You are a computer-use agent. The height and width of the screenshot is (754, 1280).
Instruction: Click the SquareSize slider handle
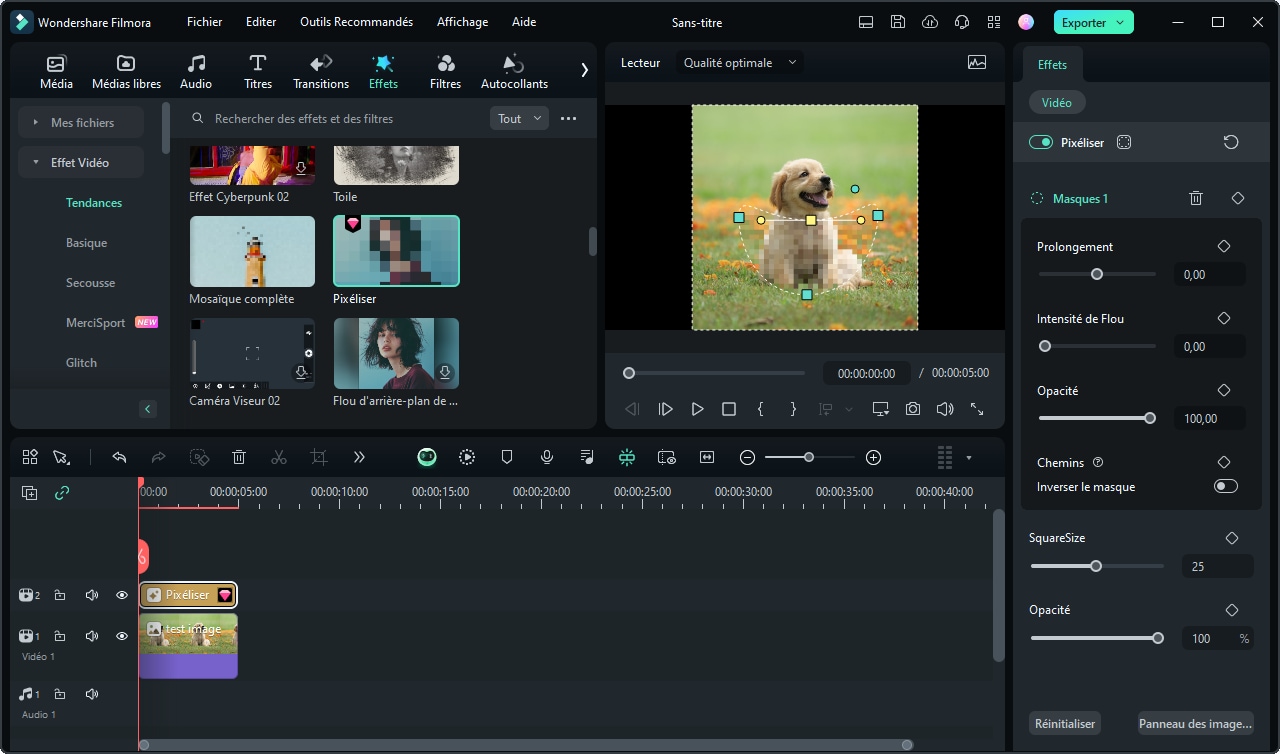point(1096,566)
